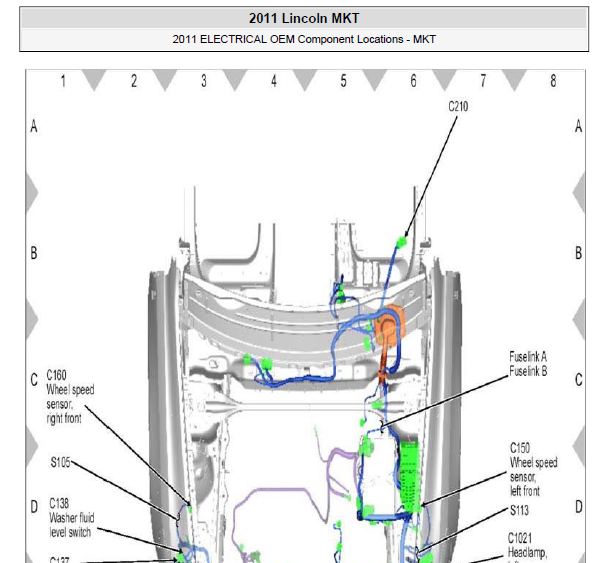Click grid column number 2 at top
605x563 pixels.
point(134,81)
